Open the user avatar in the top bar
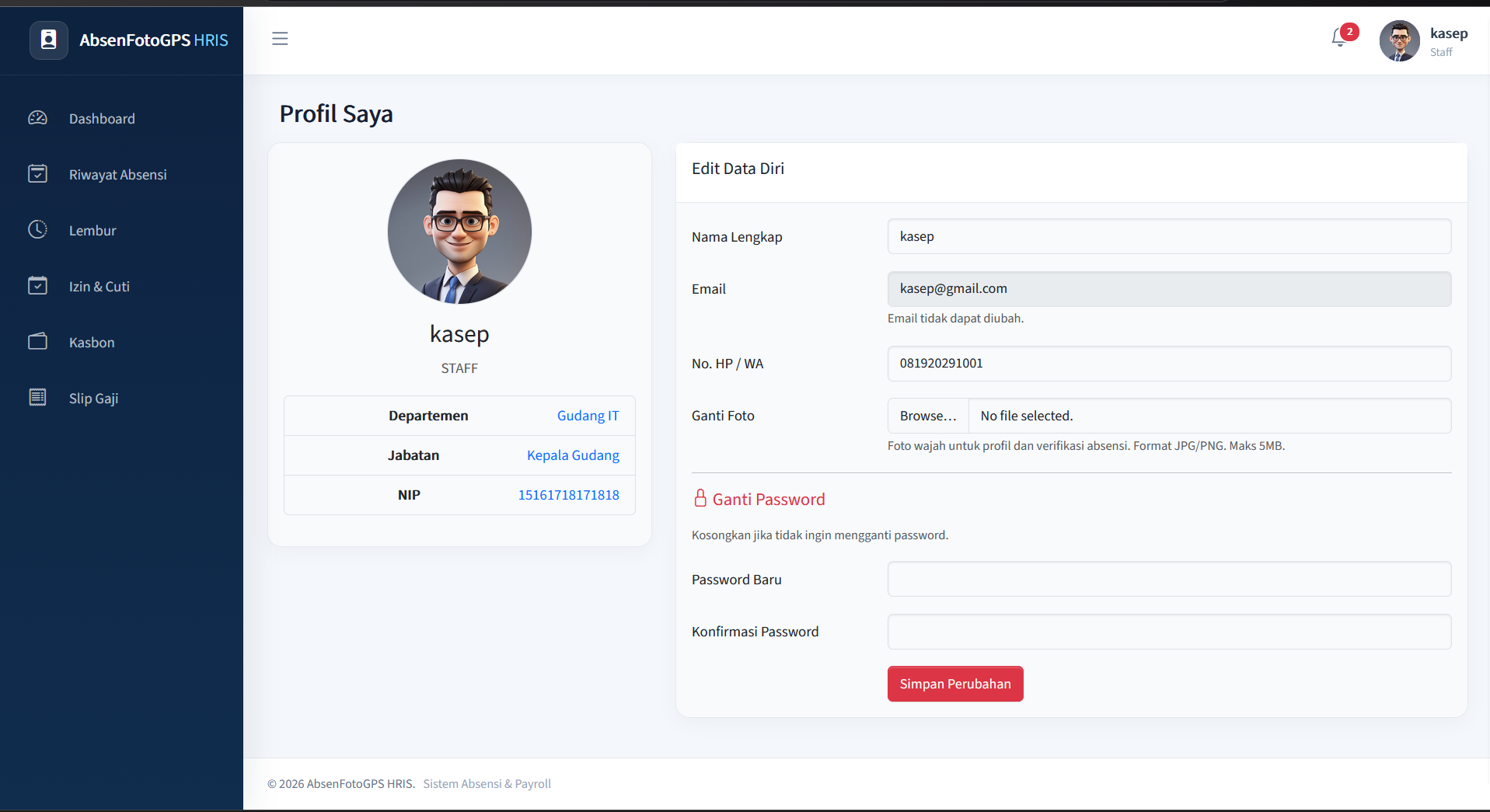This screenshot has width=1490, height=812. (x=1400, y=40)
